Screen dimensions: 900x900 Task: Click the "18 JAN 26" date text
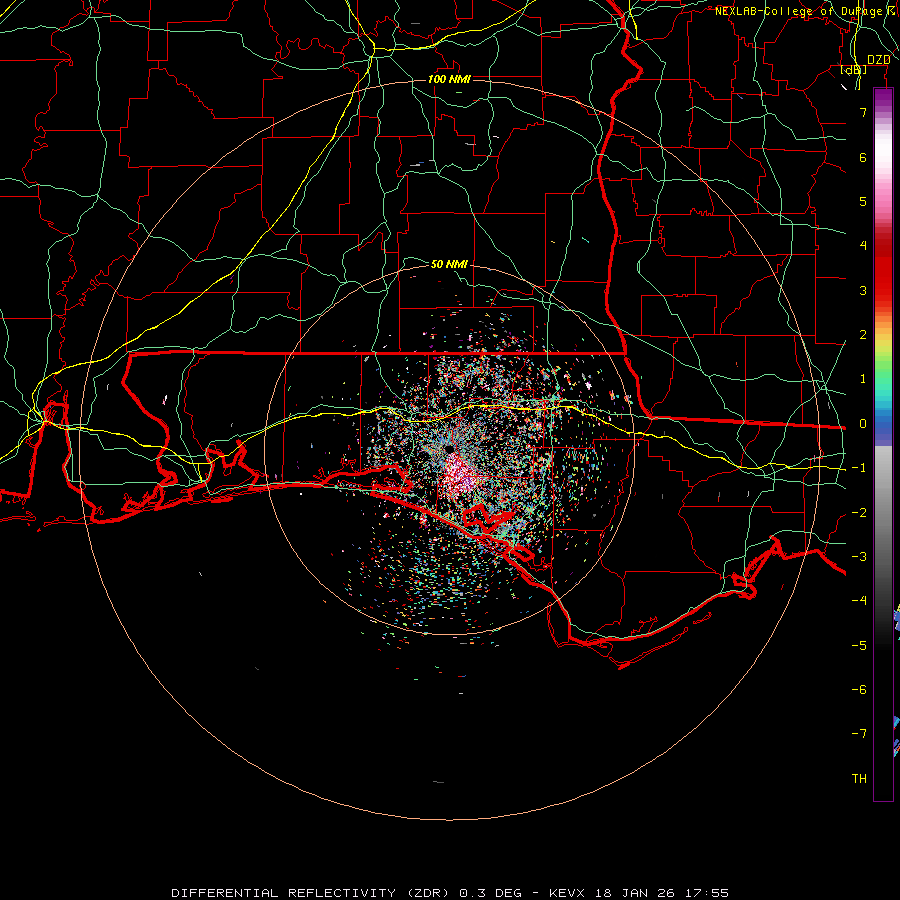[x=634, y=893]
